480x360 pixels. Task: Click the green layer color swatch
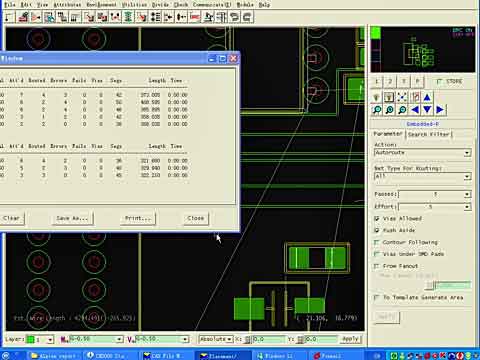30,340
